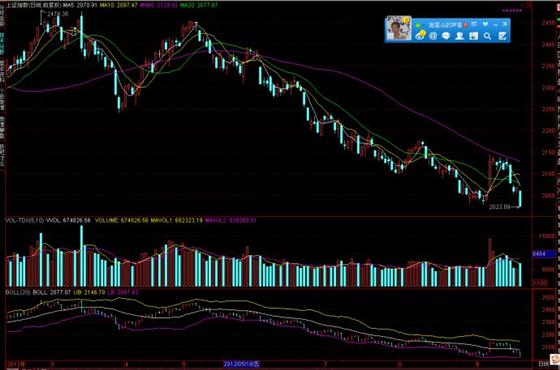
Task: Click the VOL-TDX indicator label
Action: [25, 220]
